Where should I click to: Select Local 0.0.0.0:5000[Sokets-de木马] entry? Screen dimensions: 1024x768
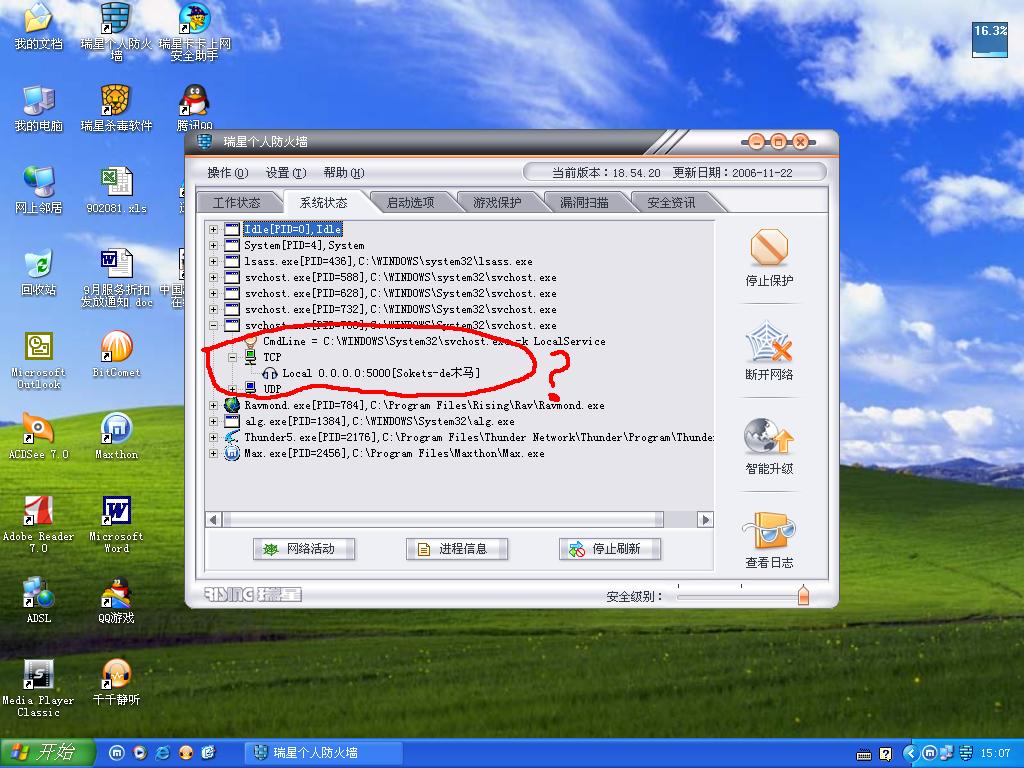pos(381,373)
